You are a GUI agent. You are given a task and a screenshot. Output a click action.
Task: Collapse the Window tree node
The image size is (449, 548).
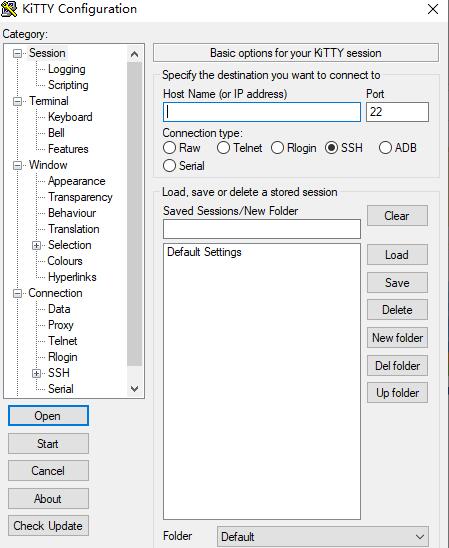(x=17, y=165)
